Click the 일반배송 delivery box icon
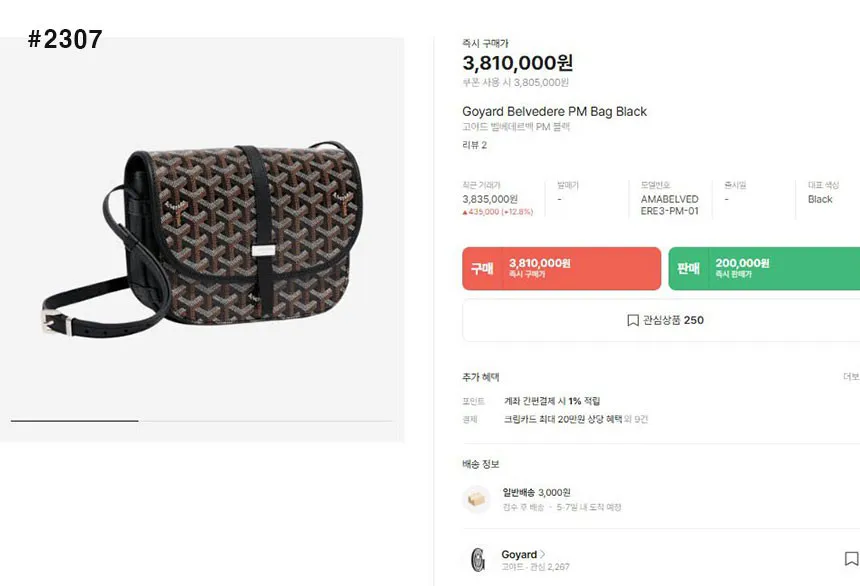Image resolution: width=860 pixels, height=586 pixels. 477,499
